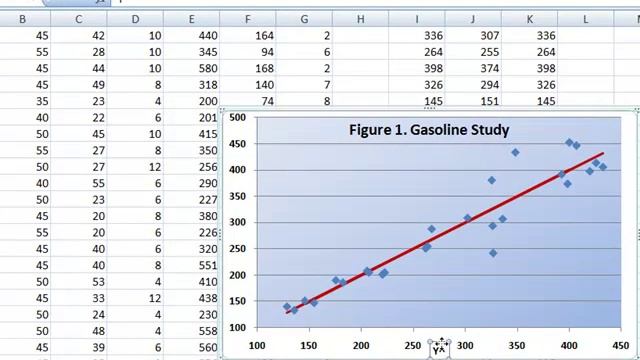Select column J header
This screenshot has width=640, height=360.
click(x=473, y=19)
